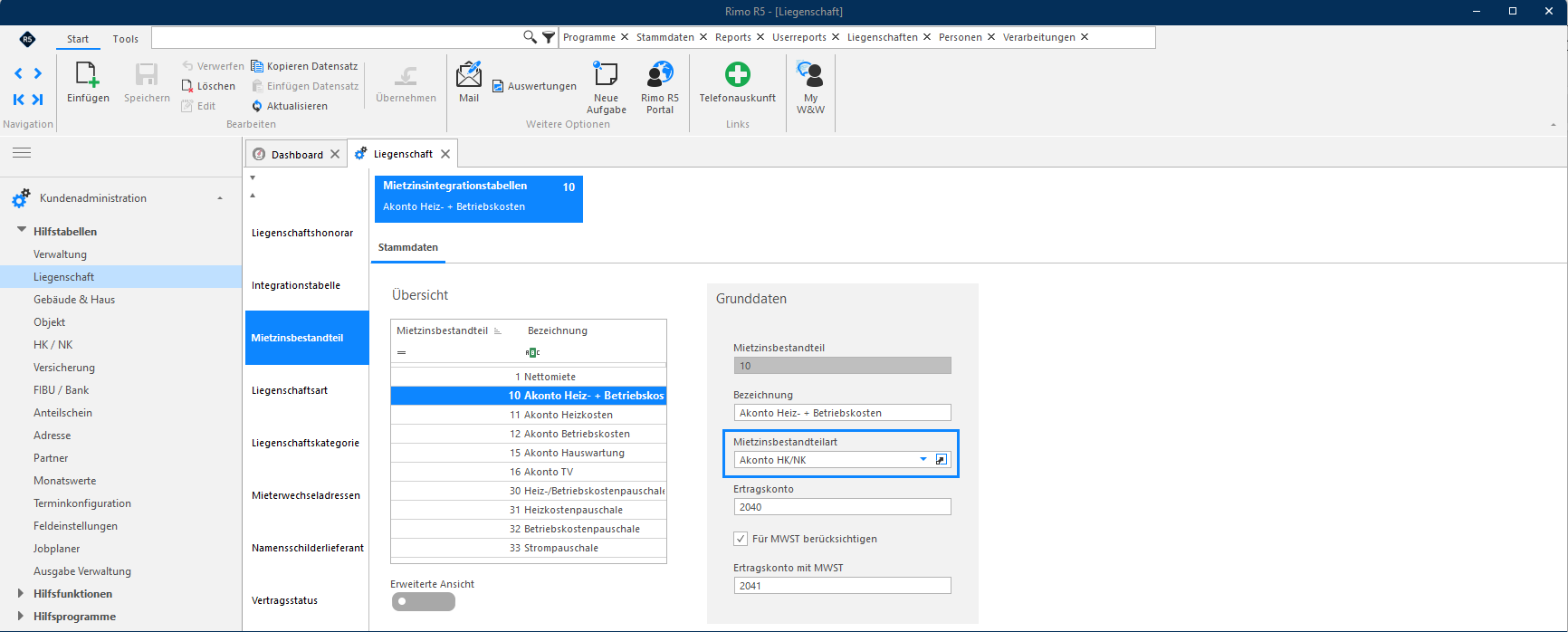Click Aktualisieren refresh button
The height and width of the screenshot is (632, 1568).
[x=290, y=106]
